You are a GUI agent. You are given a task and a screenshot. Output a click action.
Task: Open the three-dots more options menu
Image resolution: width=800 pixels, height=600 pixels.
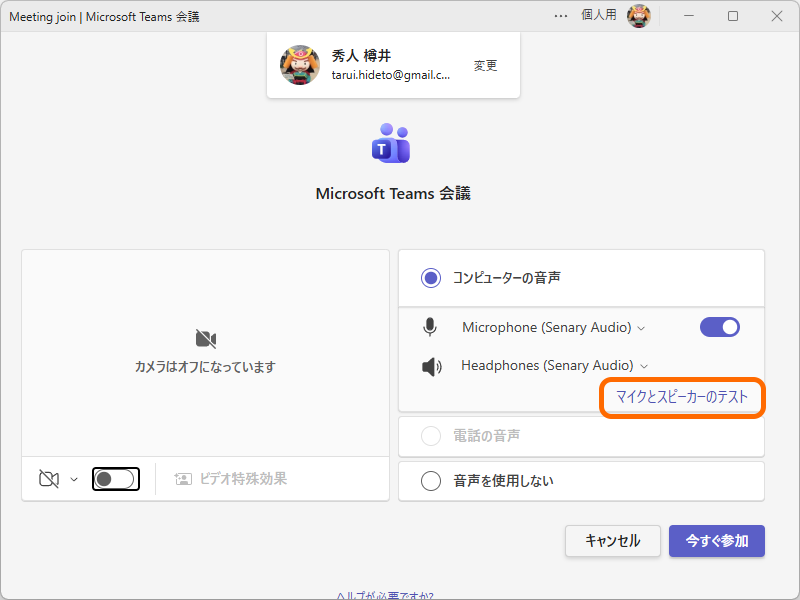point(561,16)
